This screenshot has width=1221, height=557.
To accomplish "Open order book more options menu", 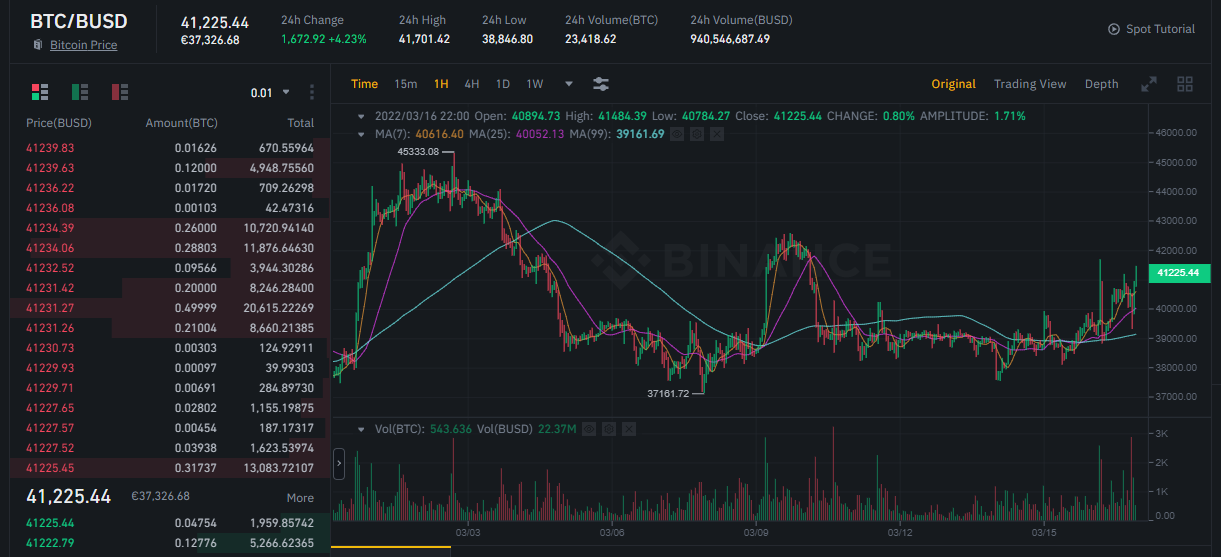I will [x=312, y=92].
